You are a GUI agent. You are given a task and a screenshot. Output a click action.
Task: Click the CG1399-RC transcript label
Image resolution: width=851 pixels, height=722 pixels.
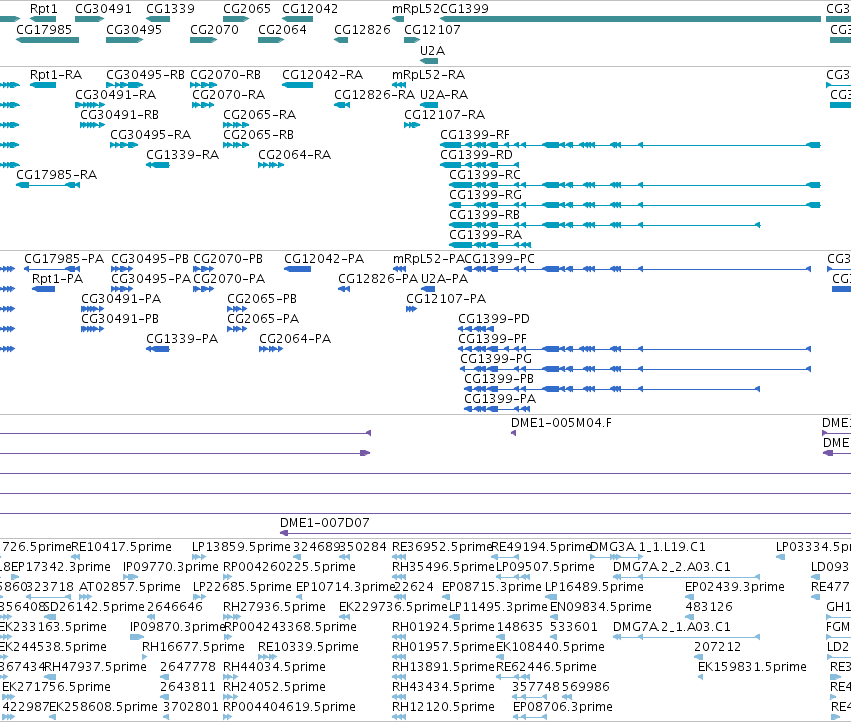(485, 175)
